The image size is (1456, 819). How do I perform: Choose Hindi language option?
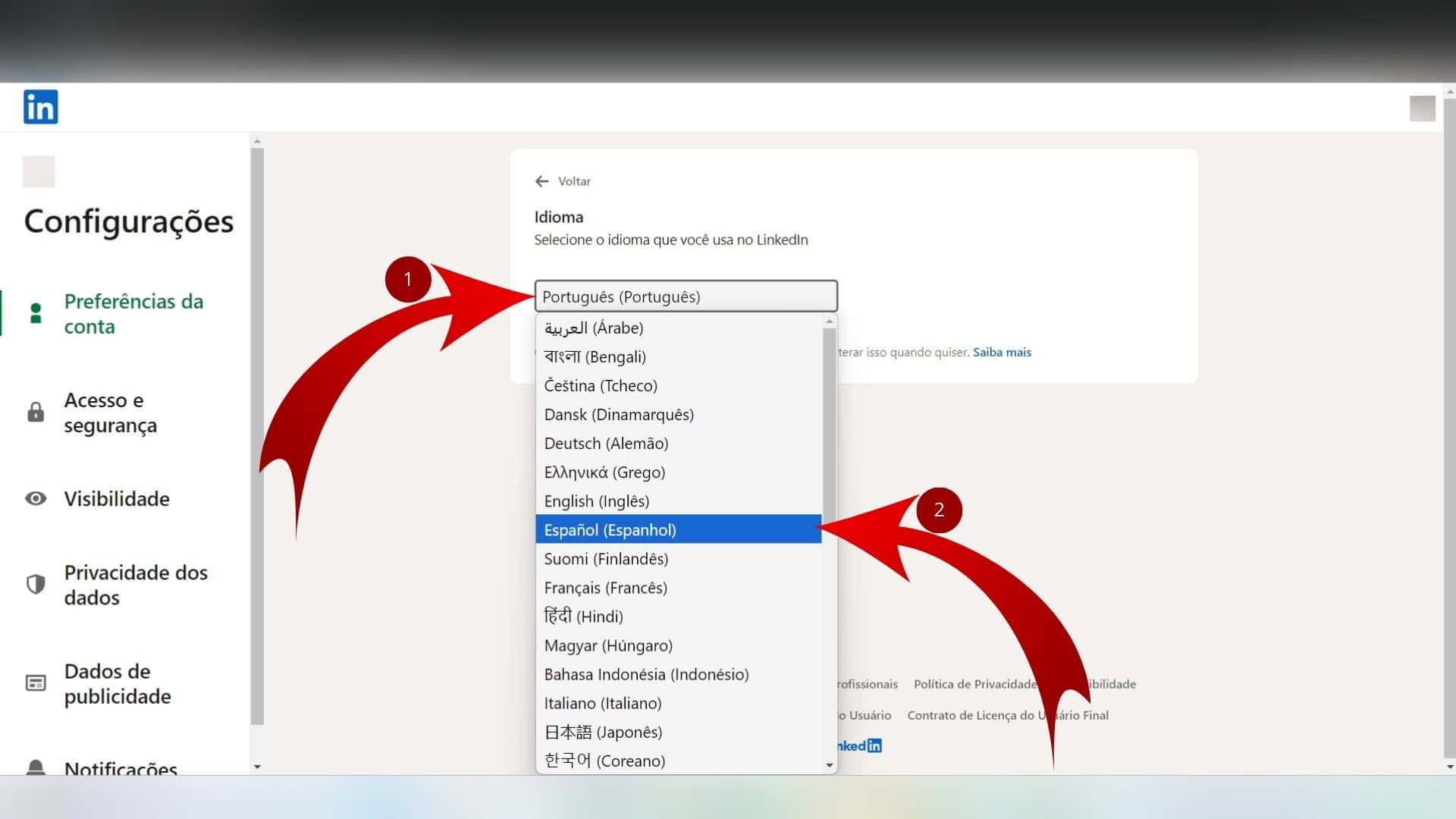(679, 616)
